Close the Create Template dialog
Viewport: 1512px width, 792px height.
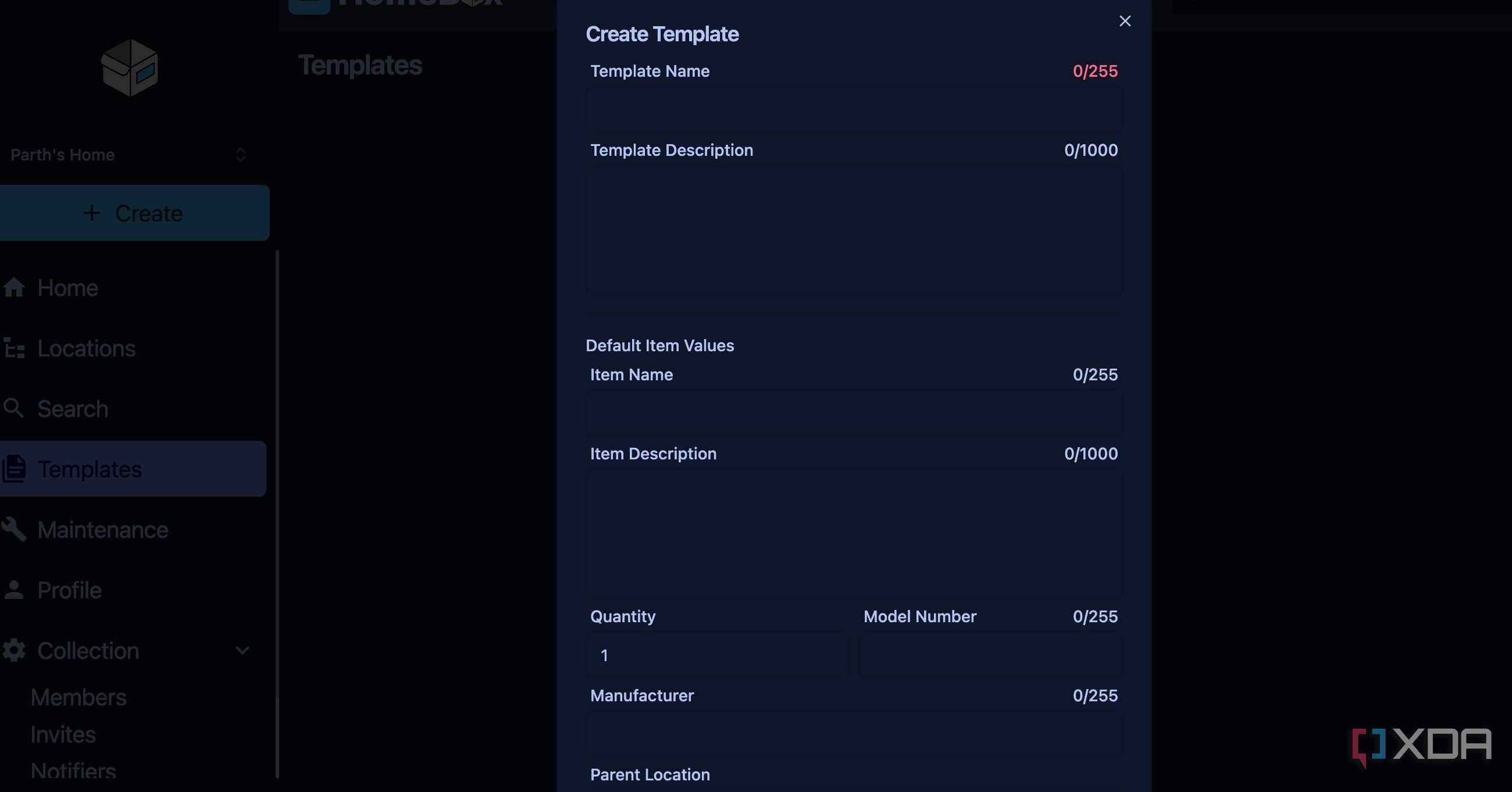[1125, 21]
